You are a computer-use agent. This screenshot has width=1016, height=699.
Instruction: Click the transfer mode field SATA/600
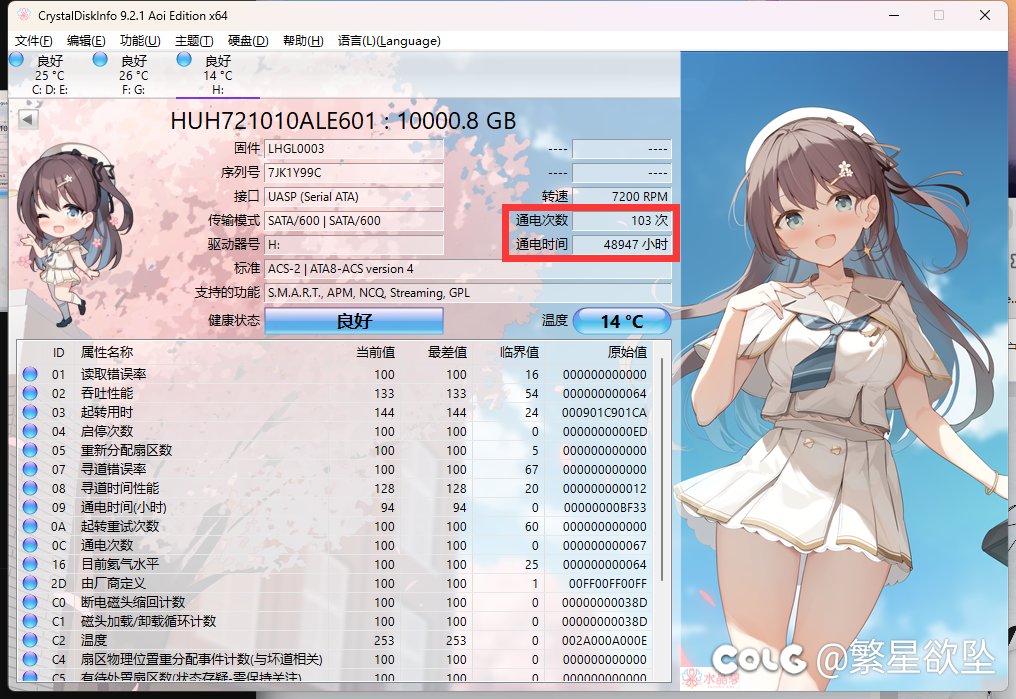(354, 221)
